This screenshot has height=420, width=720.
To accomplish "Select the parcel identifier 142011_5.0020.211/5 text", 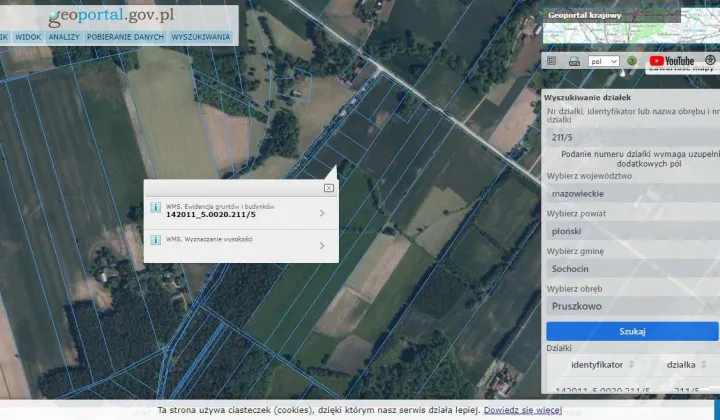I will pyautogui.click(x=211, y=214).
